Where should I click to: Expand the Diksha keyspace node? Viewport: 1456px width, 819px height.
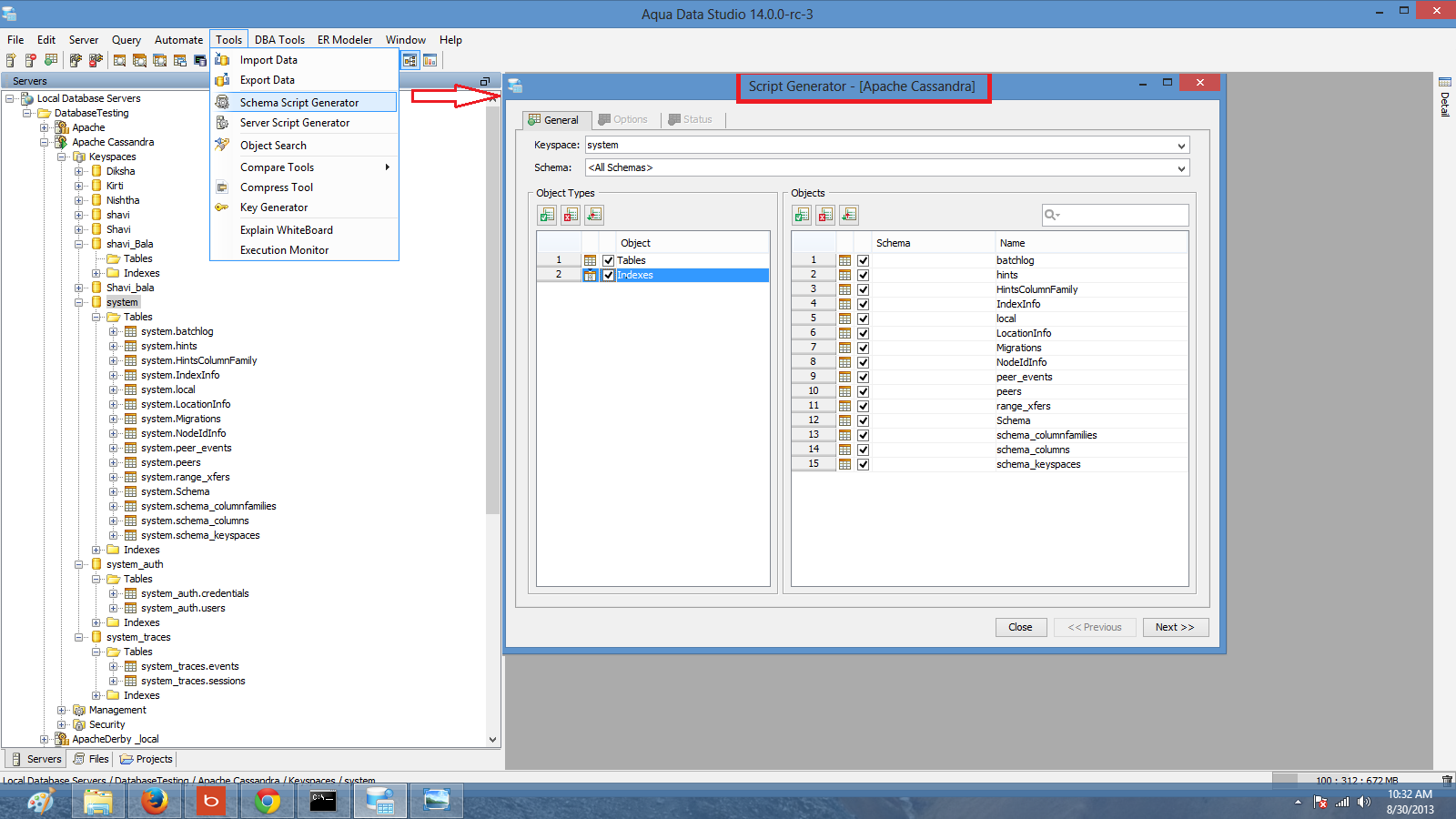click(x=79, y=171)
